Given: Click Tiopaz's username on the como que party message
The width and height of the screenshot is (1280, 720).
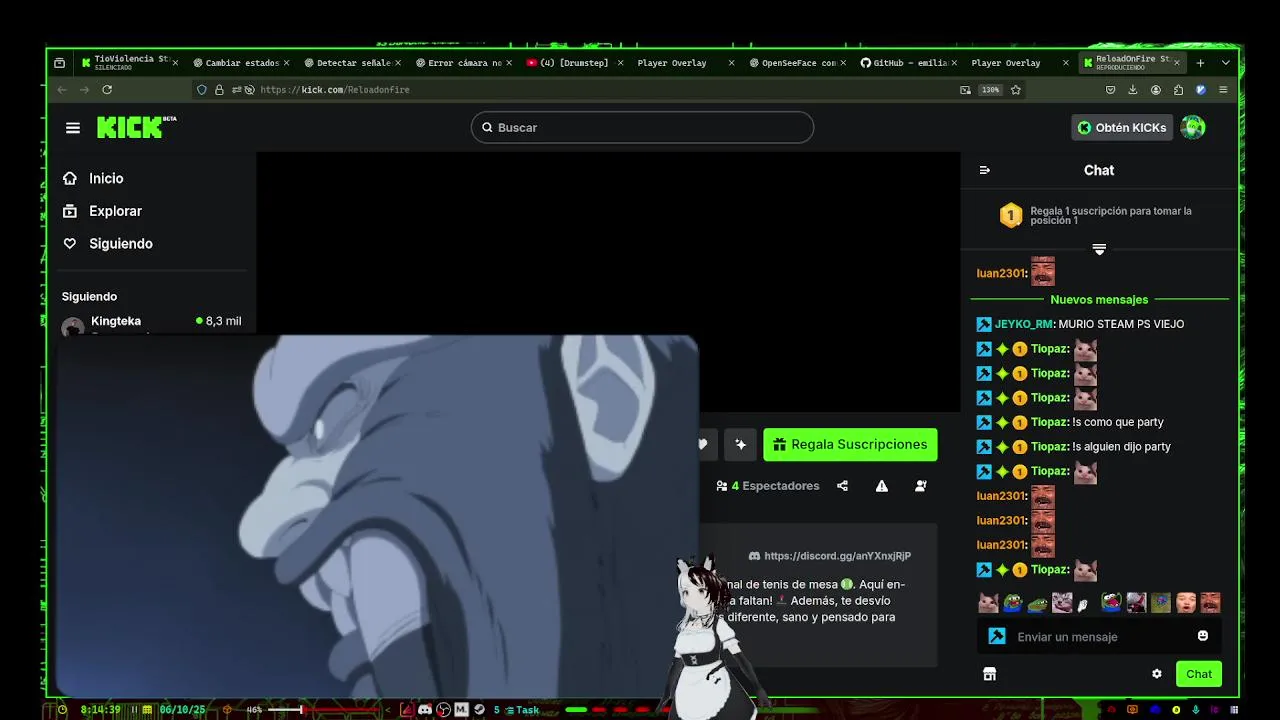Looking at the screenshot, I should tap(1049, 422).
